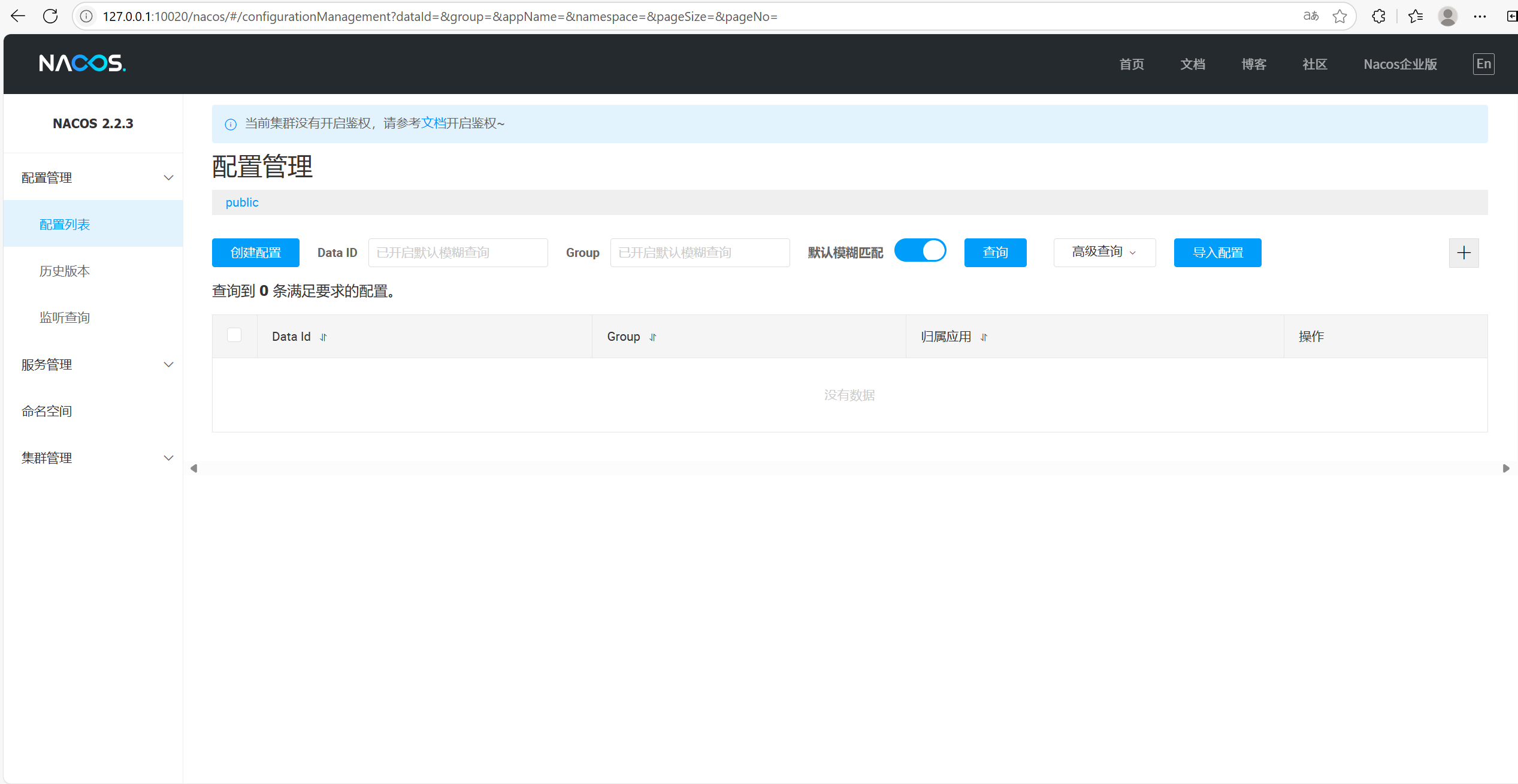The width and height of the screenshot is (1518, 784).
Task: Sort table by Group column icon
Action: 653,337
